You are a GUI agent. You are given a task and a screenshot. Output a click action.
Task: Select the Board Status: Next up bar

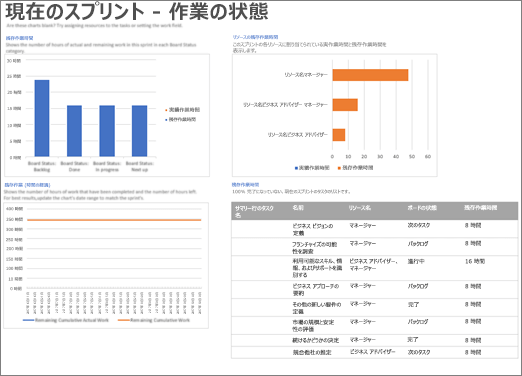tap(139, 131)
